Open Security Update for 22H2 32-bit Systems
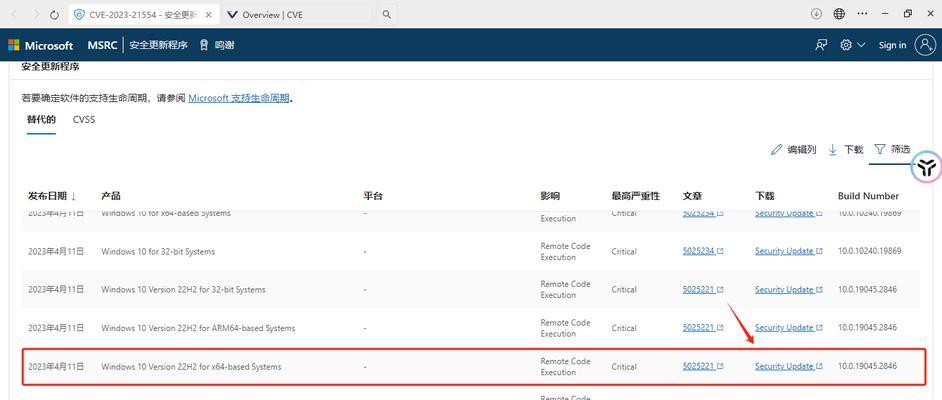Image resolution: width=942 pixels, height=400 pixels. coord(788,289)
